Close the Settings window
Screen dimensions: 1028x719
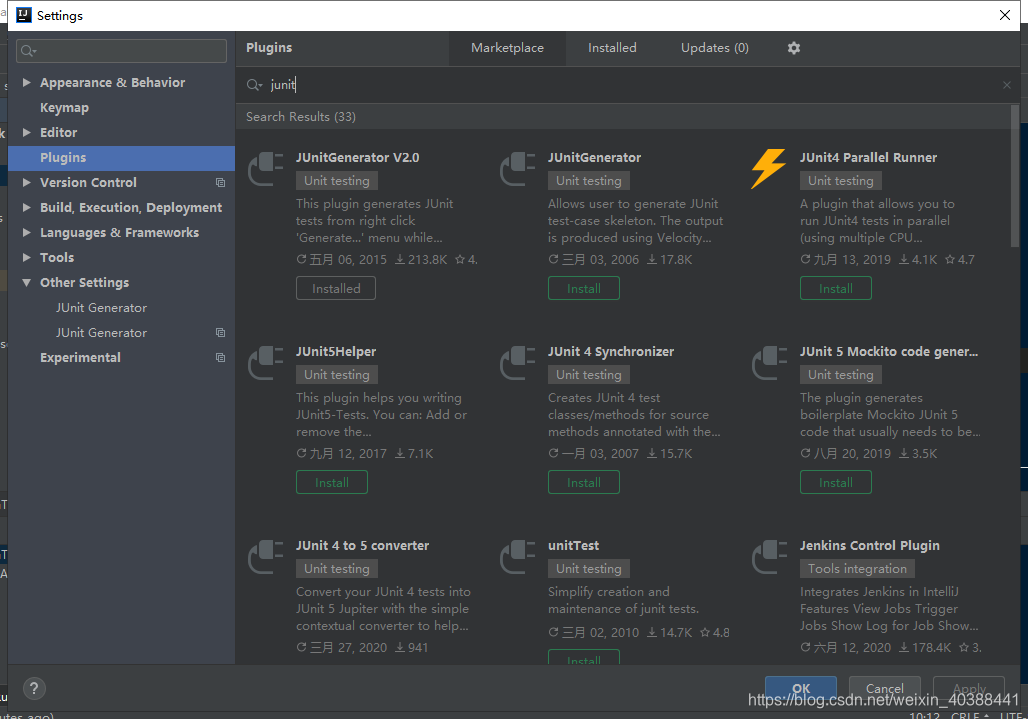(x=1004, y=15)
